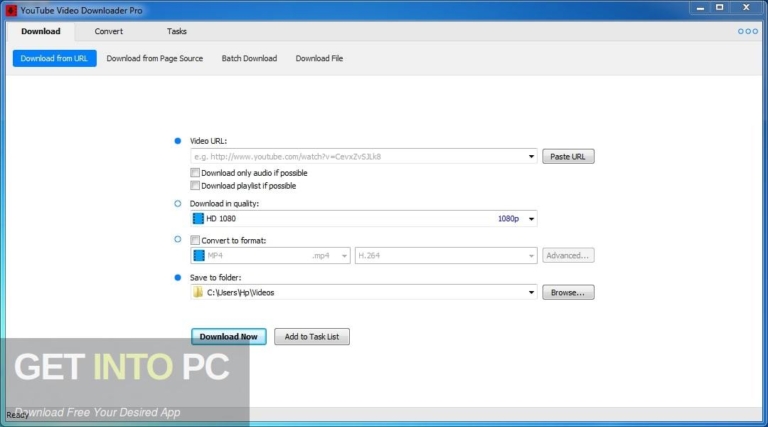Click the Advanced... button

(568, 256)
